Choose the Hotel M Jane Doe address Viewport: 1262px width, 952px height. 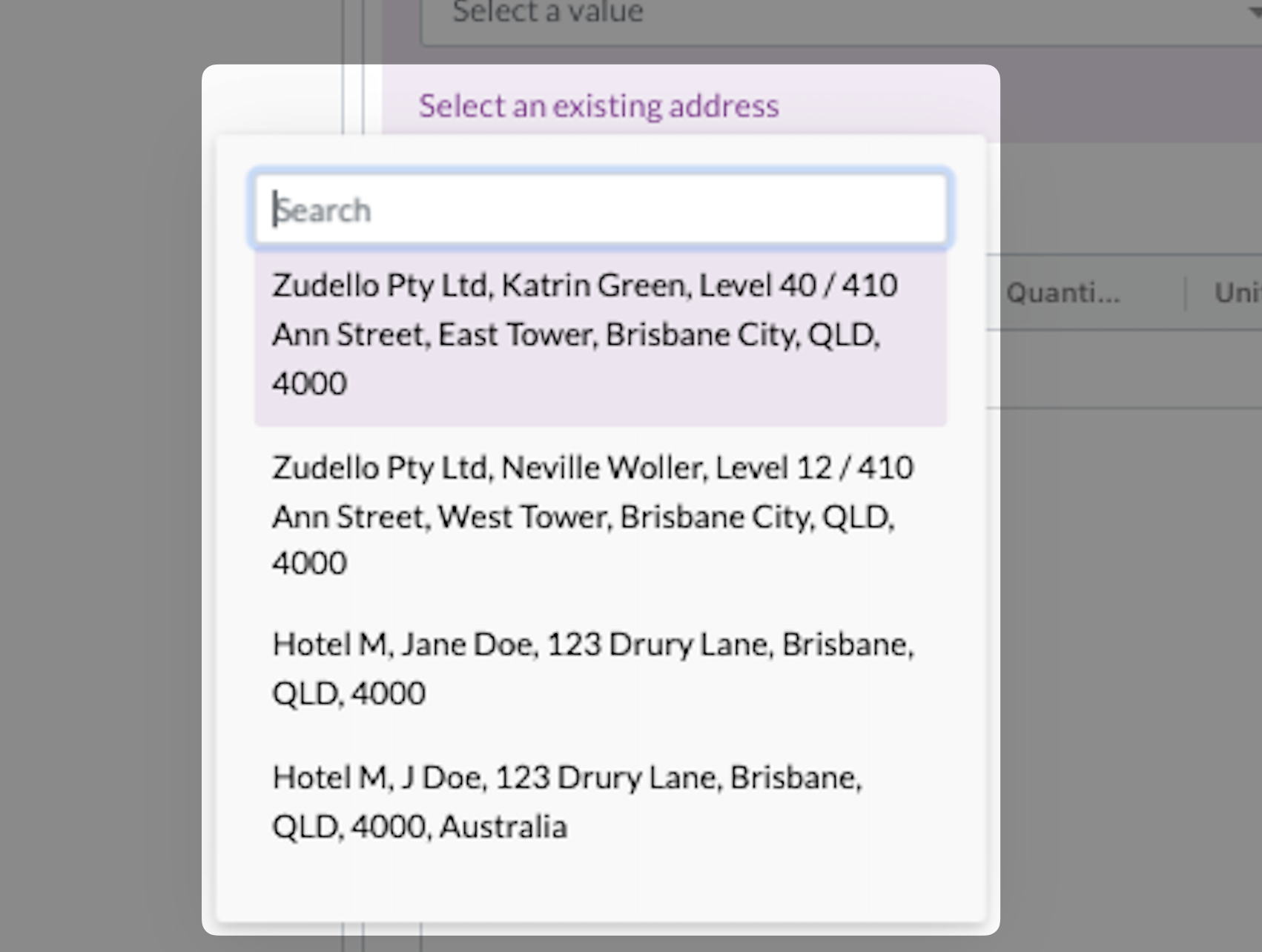(601, 669)
